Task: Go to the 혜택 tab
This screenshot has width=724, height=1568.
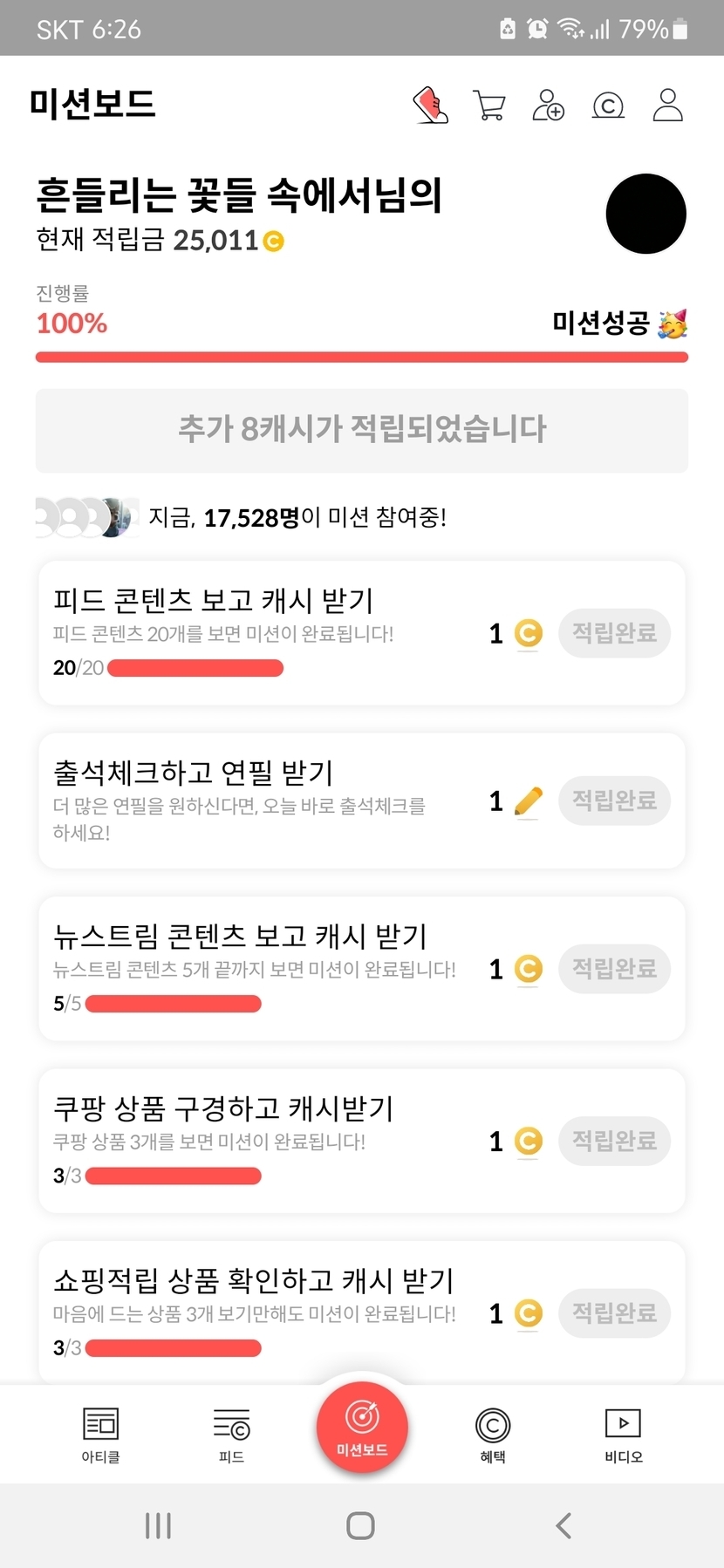Action: click(x=493, y=1433)
